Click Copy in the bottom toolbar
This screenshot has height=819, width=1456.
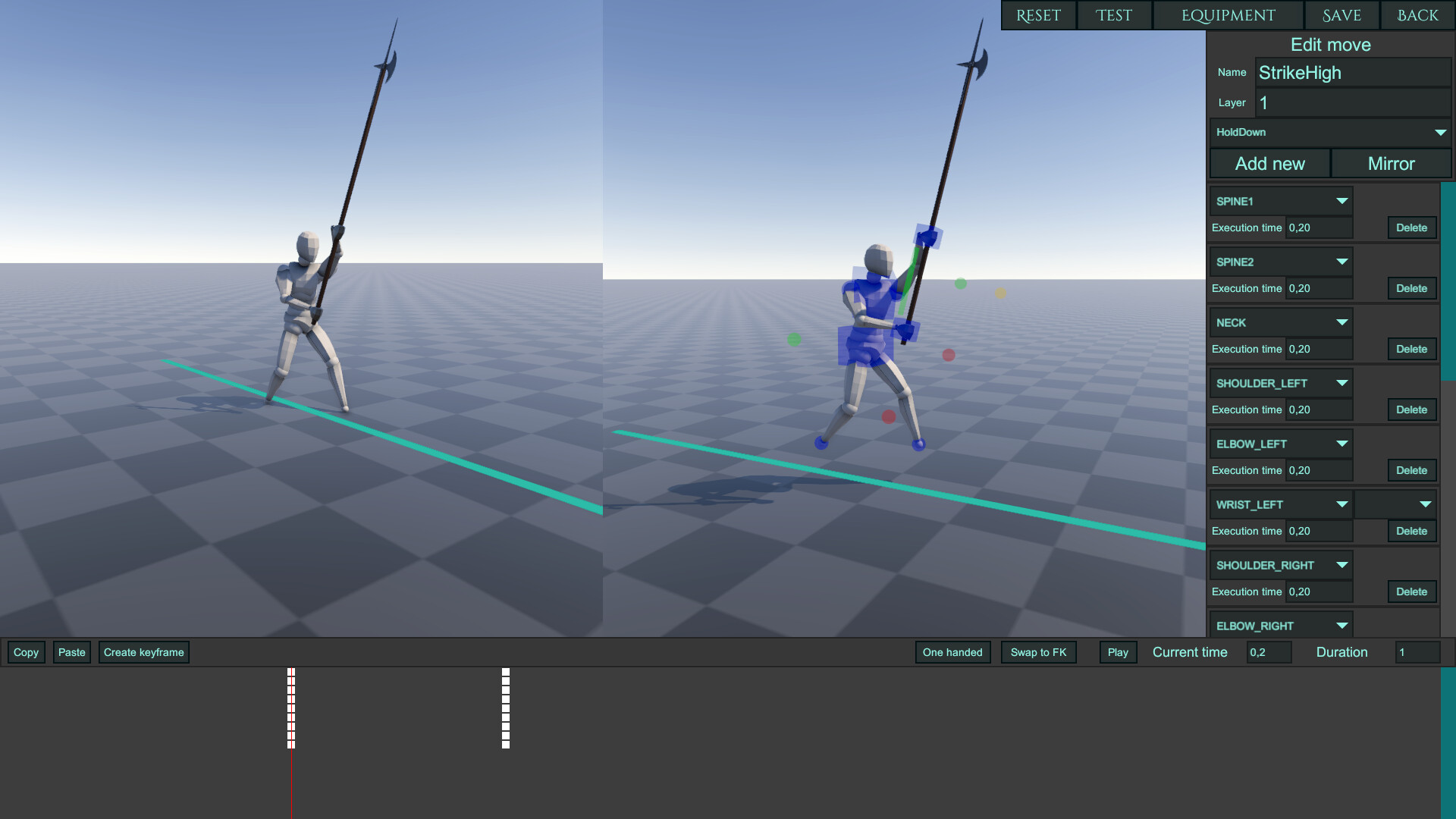tap(25, 652)
